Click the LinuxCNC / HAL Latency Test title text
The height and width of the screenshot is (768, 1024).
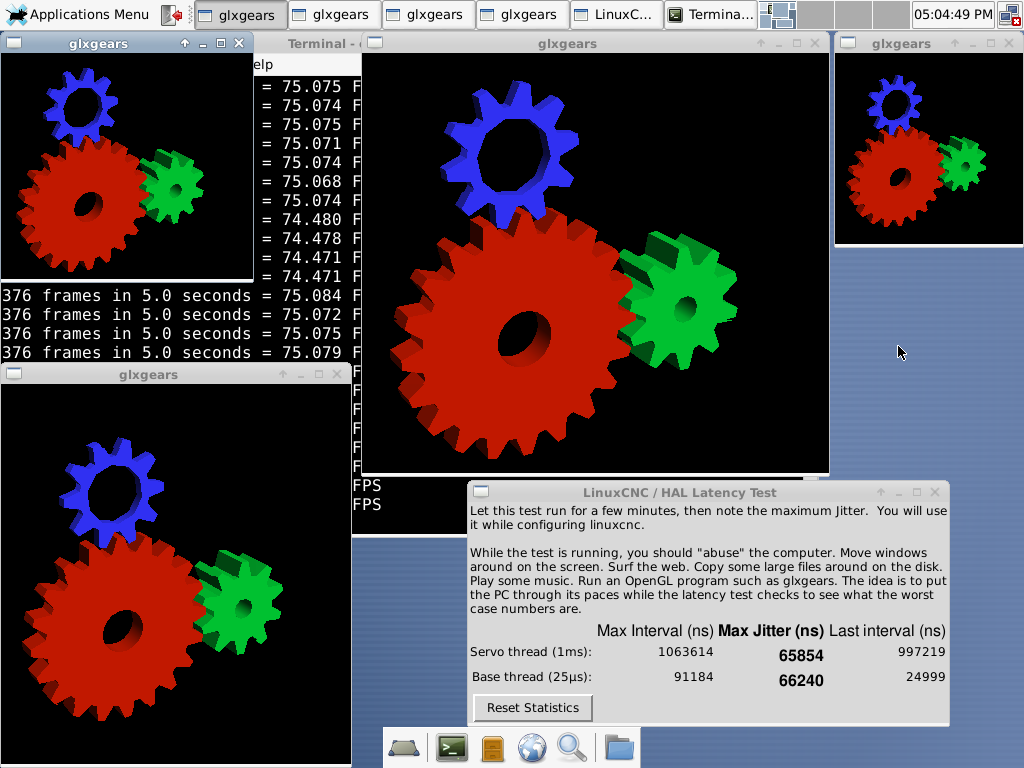coord(679,493)
